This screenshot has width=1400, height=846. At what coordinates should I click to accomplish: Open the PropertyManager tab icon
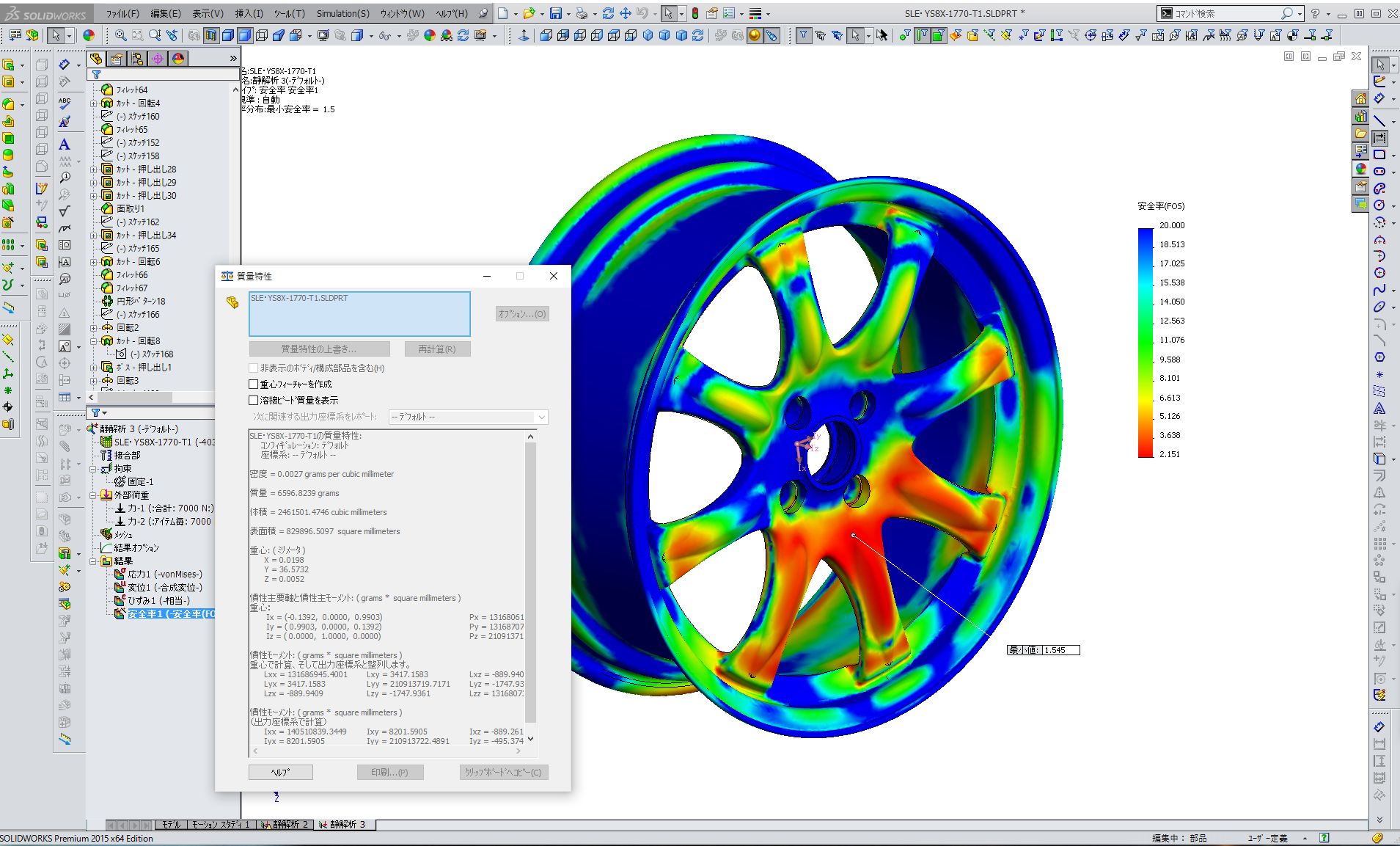tap(117, 59)
